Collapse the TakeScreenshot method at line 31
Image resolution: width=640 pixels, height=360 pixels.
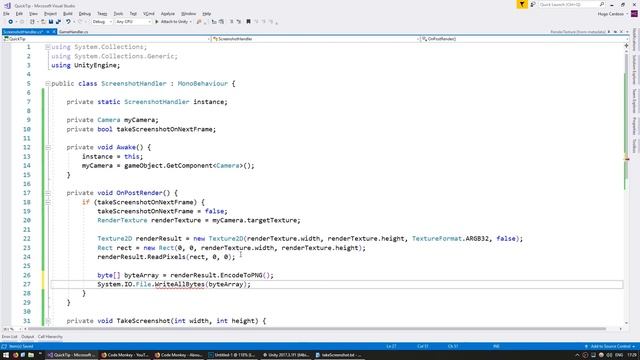coord(48,321)
